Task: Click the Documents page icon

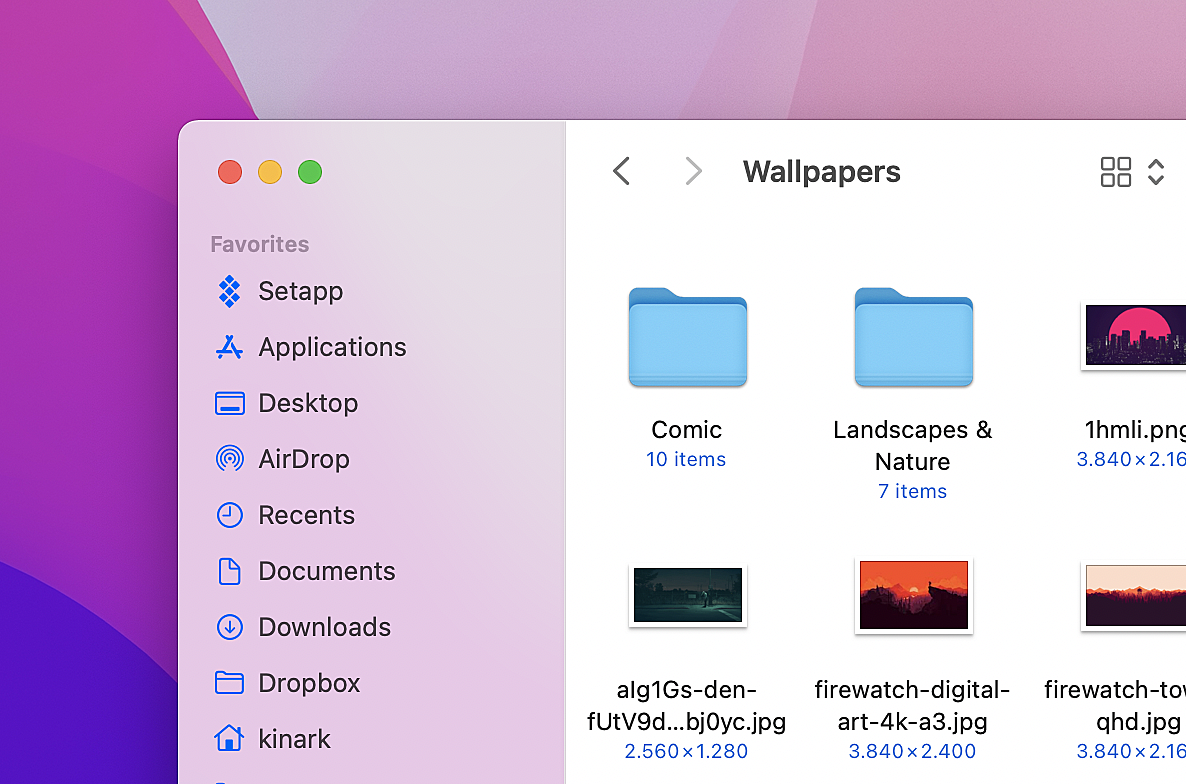Action: tap(229, 571)
